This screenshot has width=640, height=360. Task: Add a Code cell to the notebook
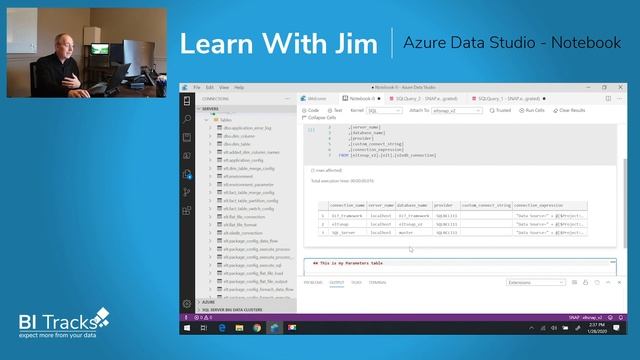click(x=311, y=110)
